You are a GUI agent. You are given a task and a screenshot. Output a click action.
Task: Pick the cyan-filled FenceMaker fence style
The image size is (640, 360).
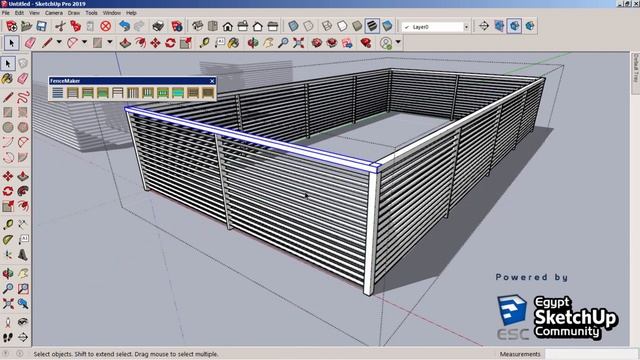click(x=178, y=93)
